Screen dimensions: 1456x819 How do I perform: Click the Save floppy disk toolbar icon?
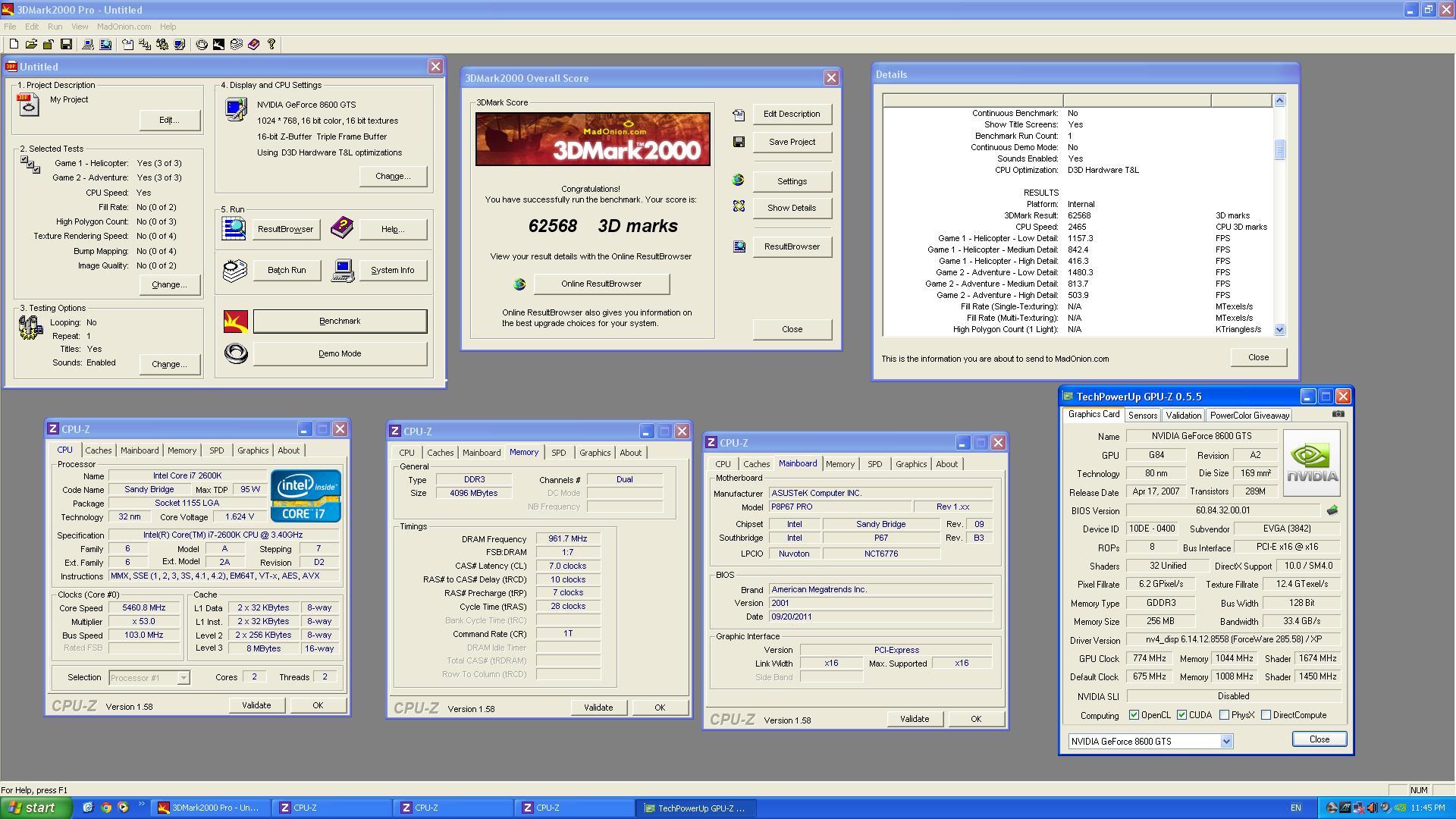point(66,45)
